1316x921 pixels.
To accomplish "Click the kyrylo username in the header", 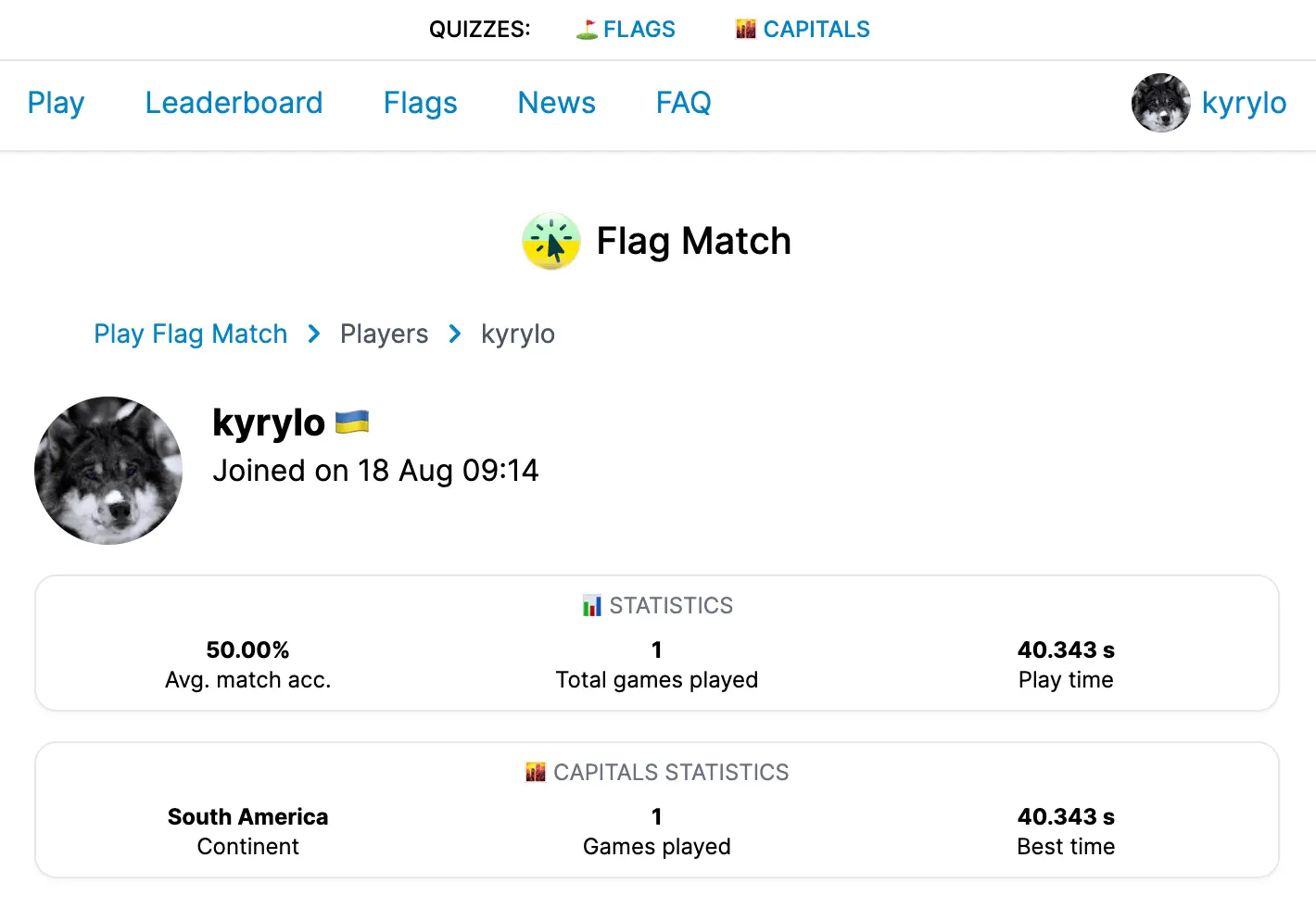I will pyautogui.click(x=1244, y=103).
